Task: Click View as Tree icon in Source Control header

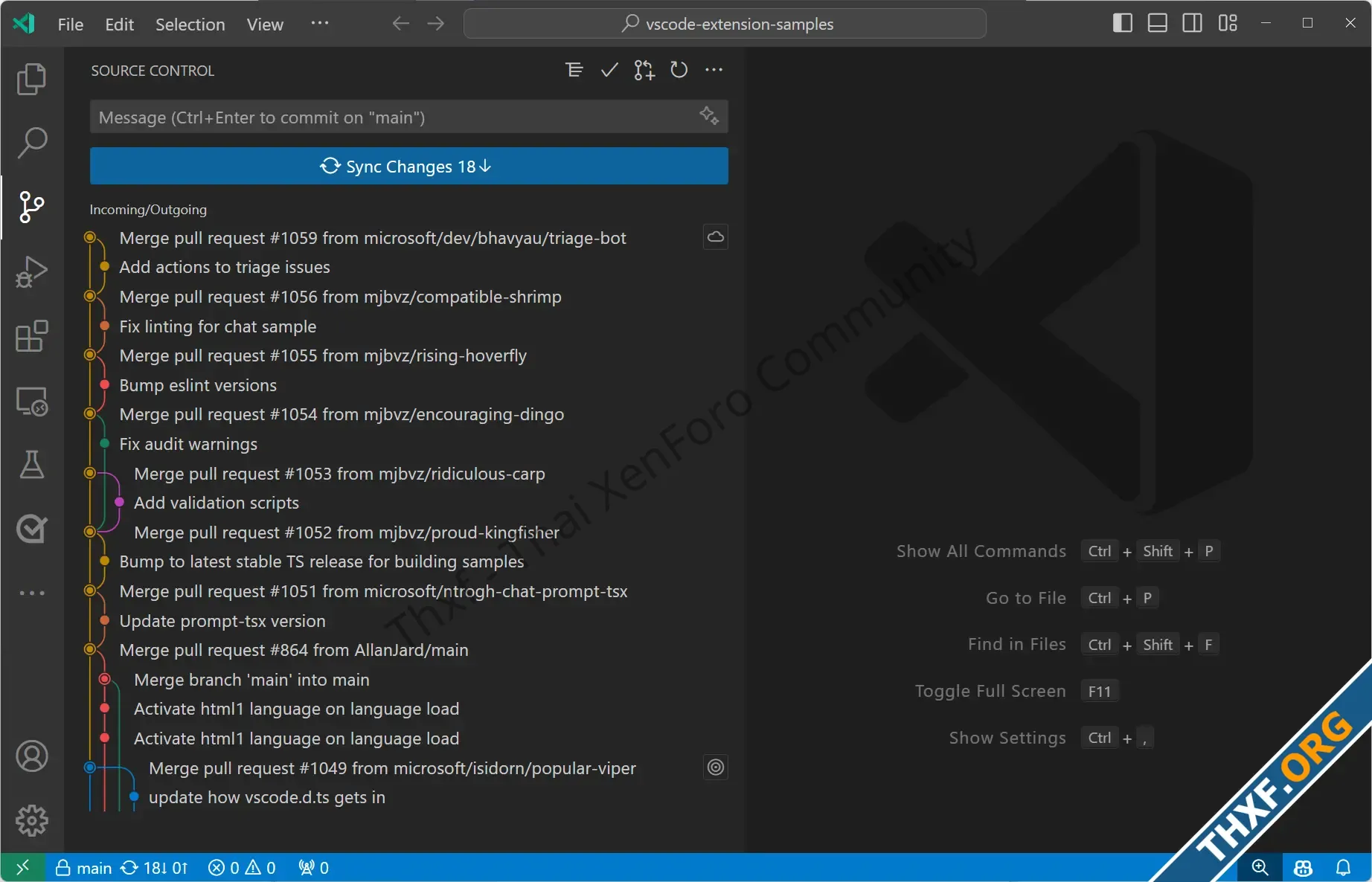Action: click(x=574, y=70)
